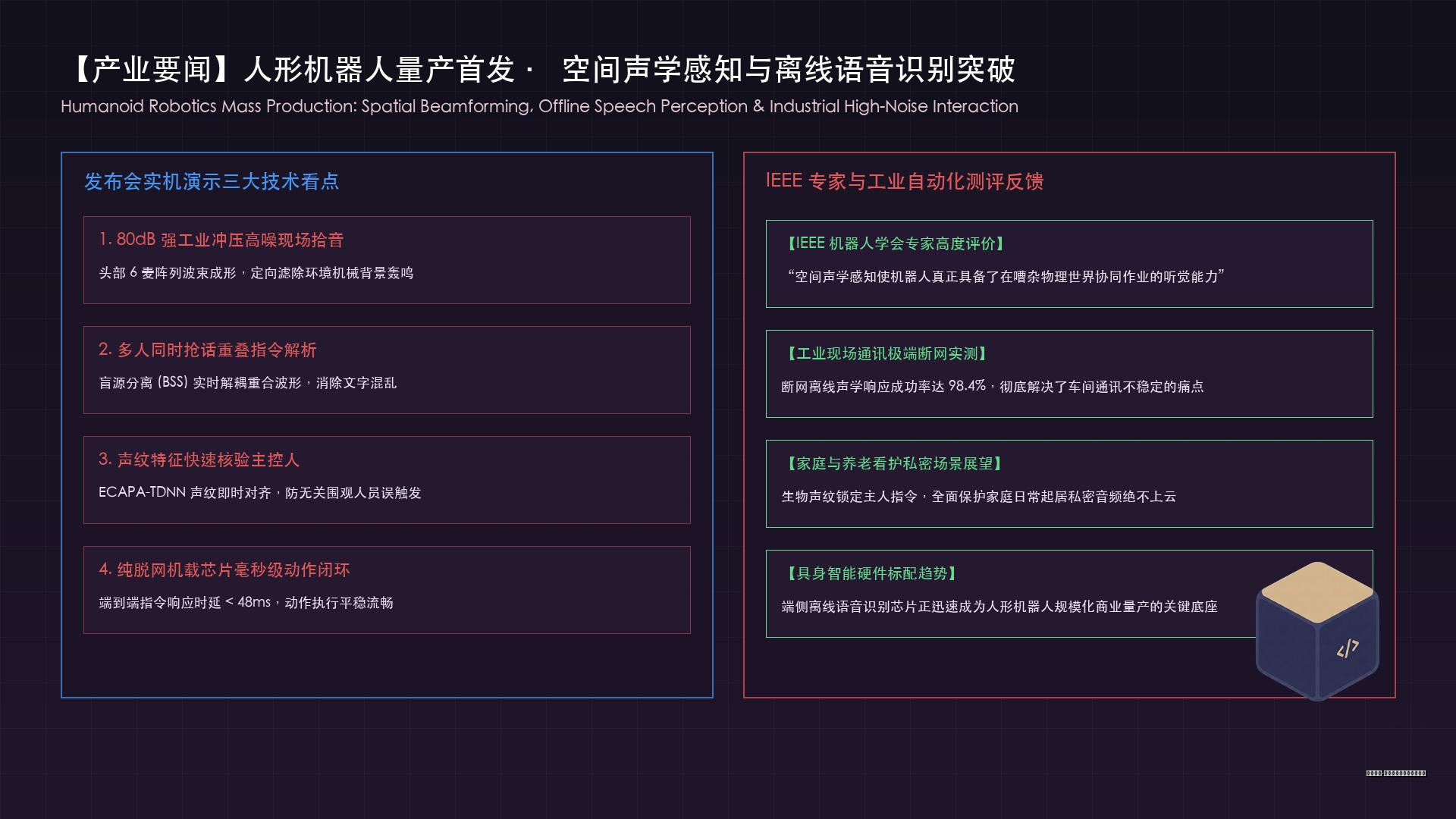The width and height of the screenshot is (1456, 819).
Task: Click the green title '【具身智能硬件标配趋势】'
Action: click(x=871, y=573)
